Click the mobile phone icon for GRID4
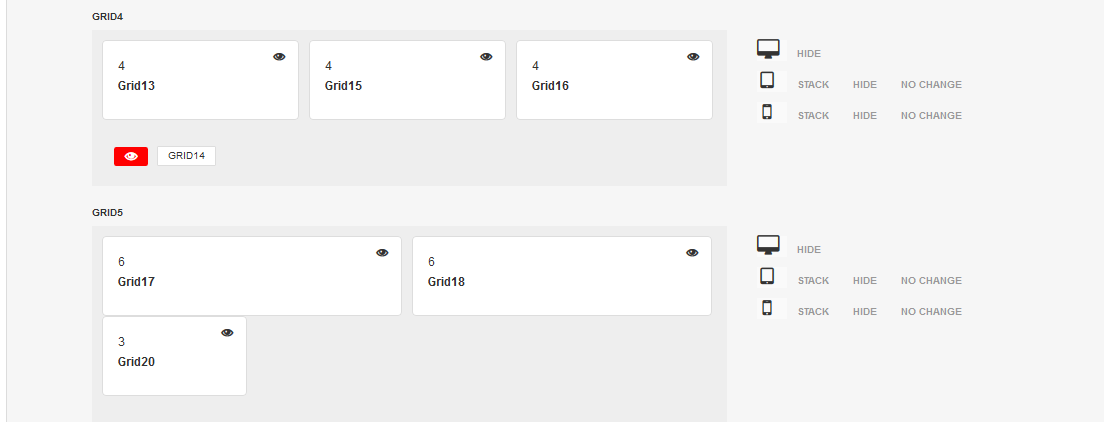This screenshot has height=422, width=1104. 767,111
